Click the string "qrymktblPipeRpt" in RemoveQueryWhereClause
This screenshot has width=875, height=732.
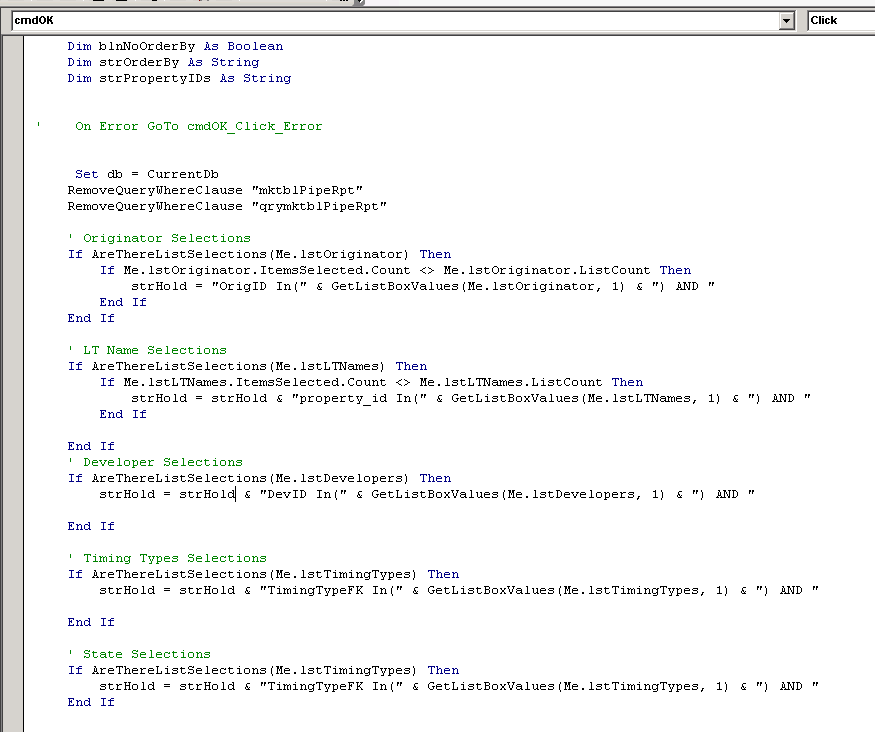tap(319, 206)
